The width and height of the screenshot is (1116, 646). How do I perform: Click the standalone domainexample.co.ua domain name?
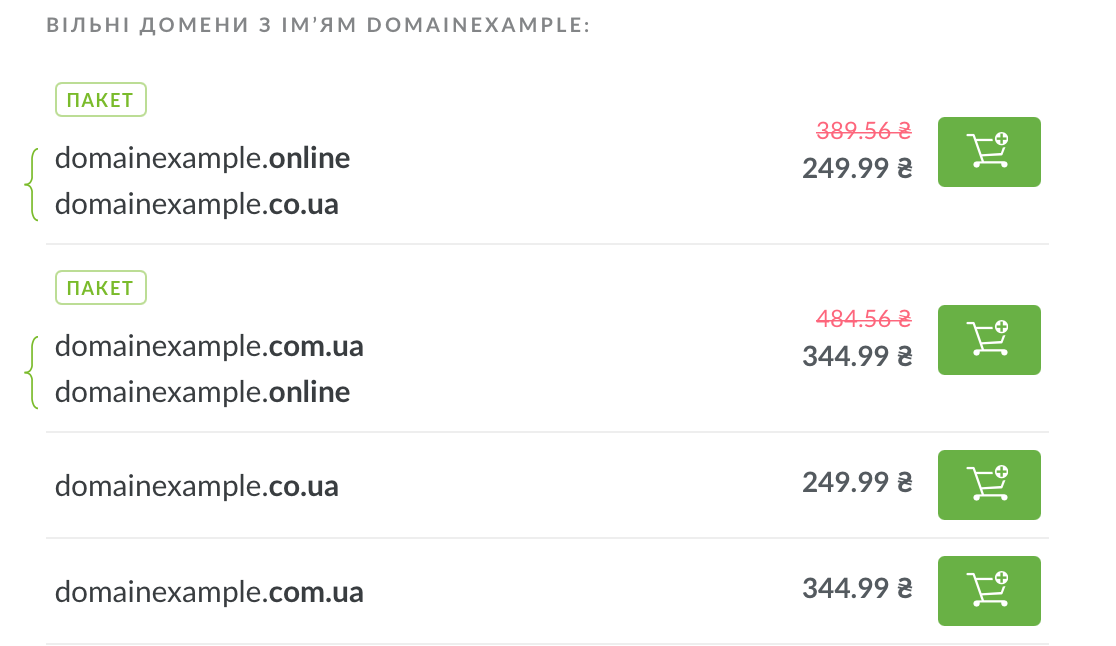pos(196,487)
